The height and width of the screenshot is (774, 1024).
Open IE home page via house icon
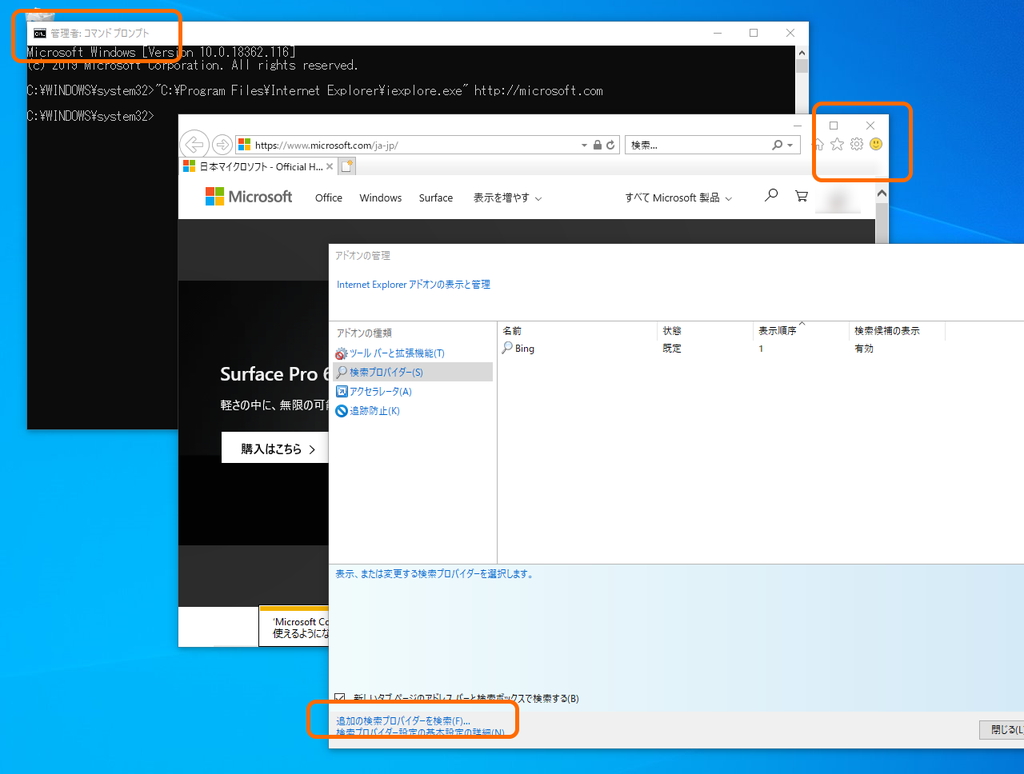tap(818, 144)
